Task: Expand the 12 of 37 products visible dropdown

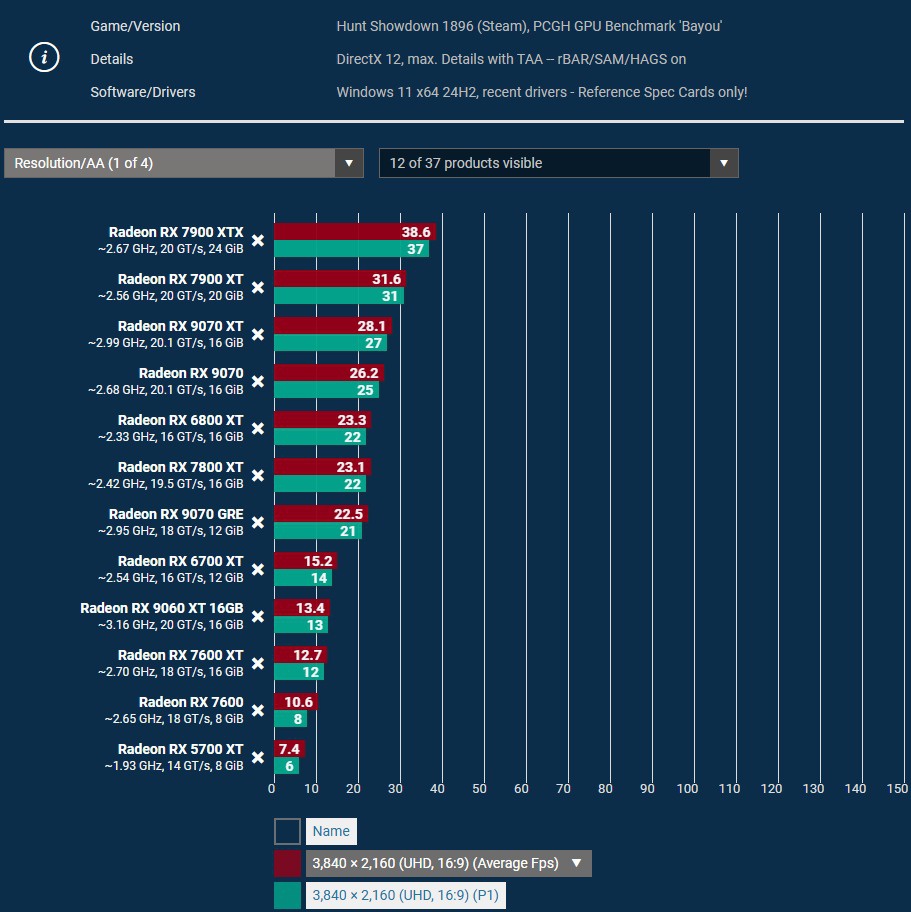Action: pyautogui.click(x=558, y=163)
